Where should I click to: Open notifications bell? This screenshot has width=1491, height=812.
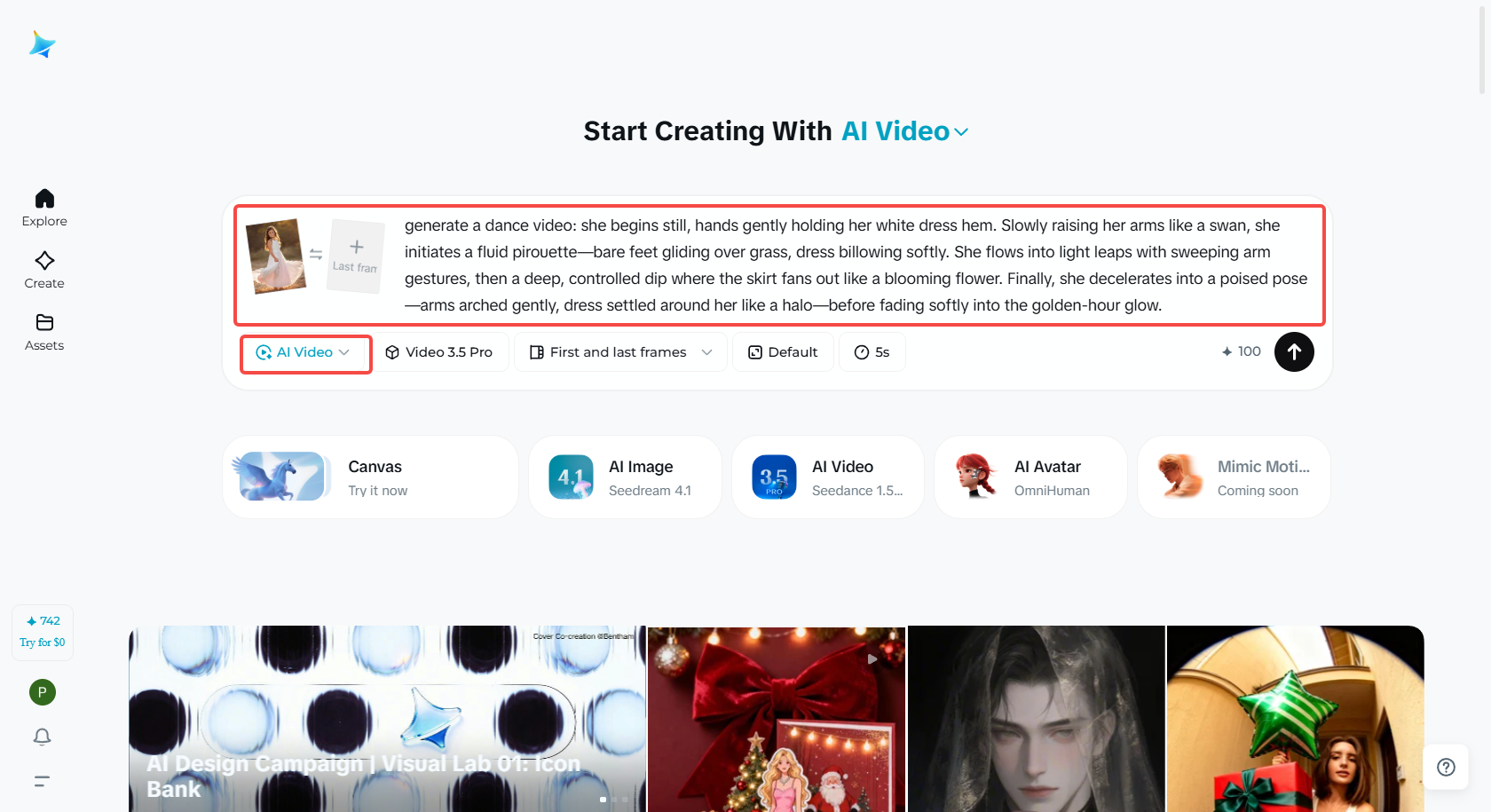pos(42,737)
